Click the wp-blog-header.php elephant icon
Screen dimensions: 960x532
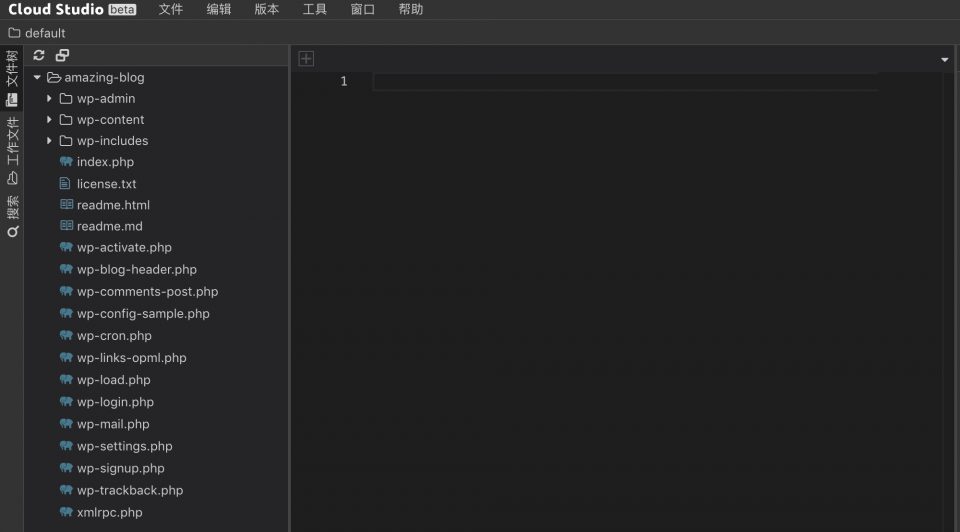click(x=66, y=269)
